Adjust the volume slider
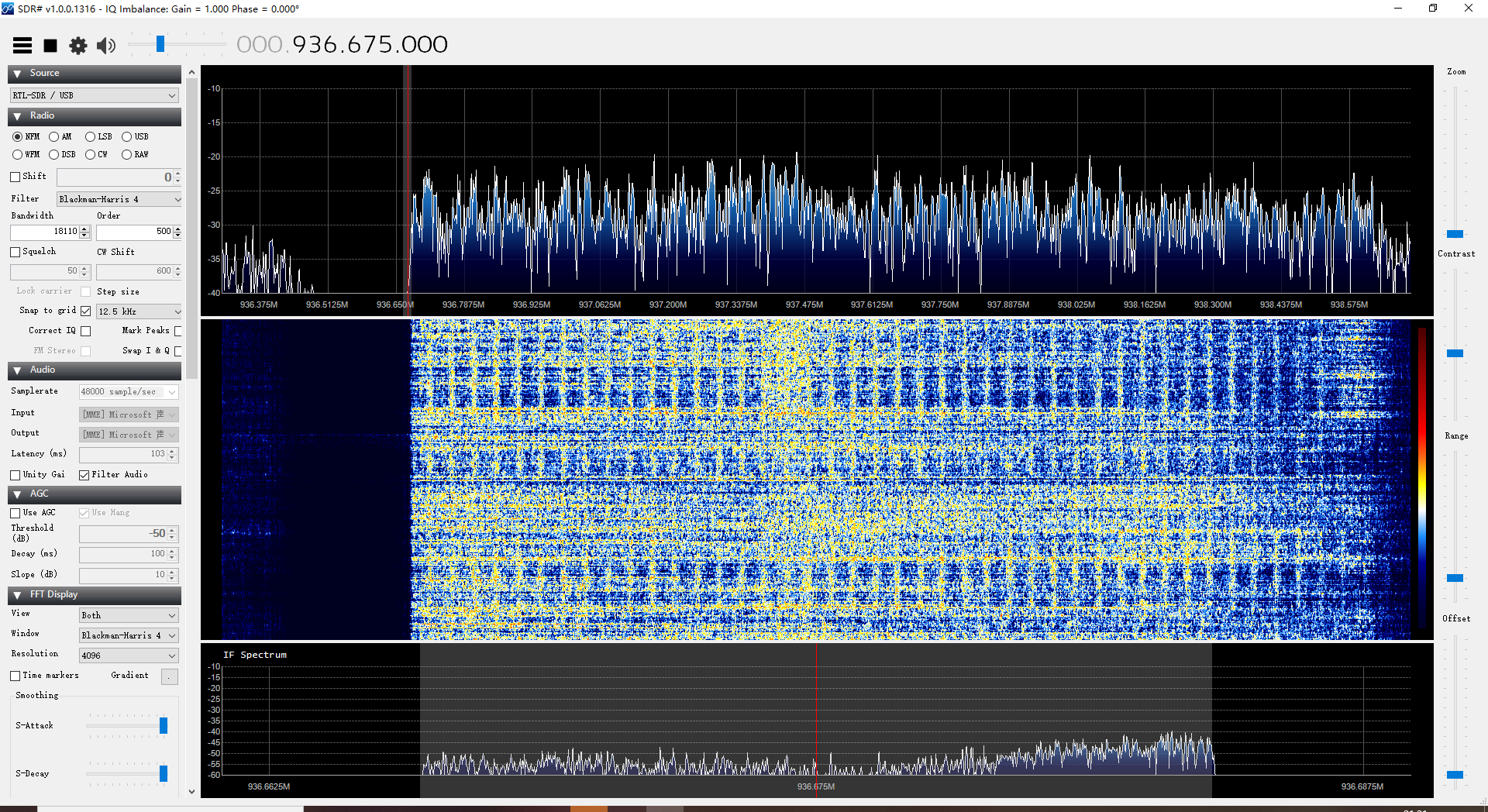Screen dimensions: 1488x812 pyautogui.click(x=160, y=44)
